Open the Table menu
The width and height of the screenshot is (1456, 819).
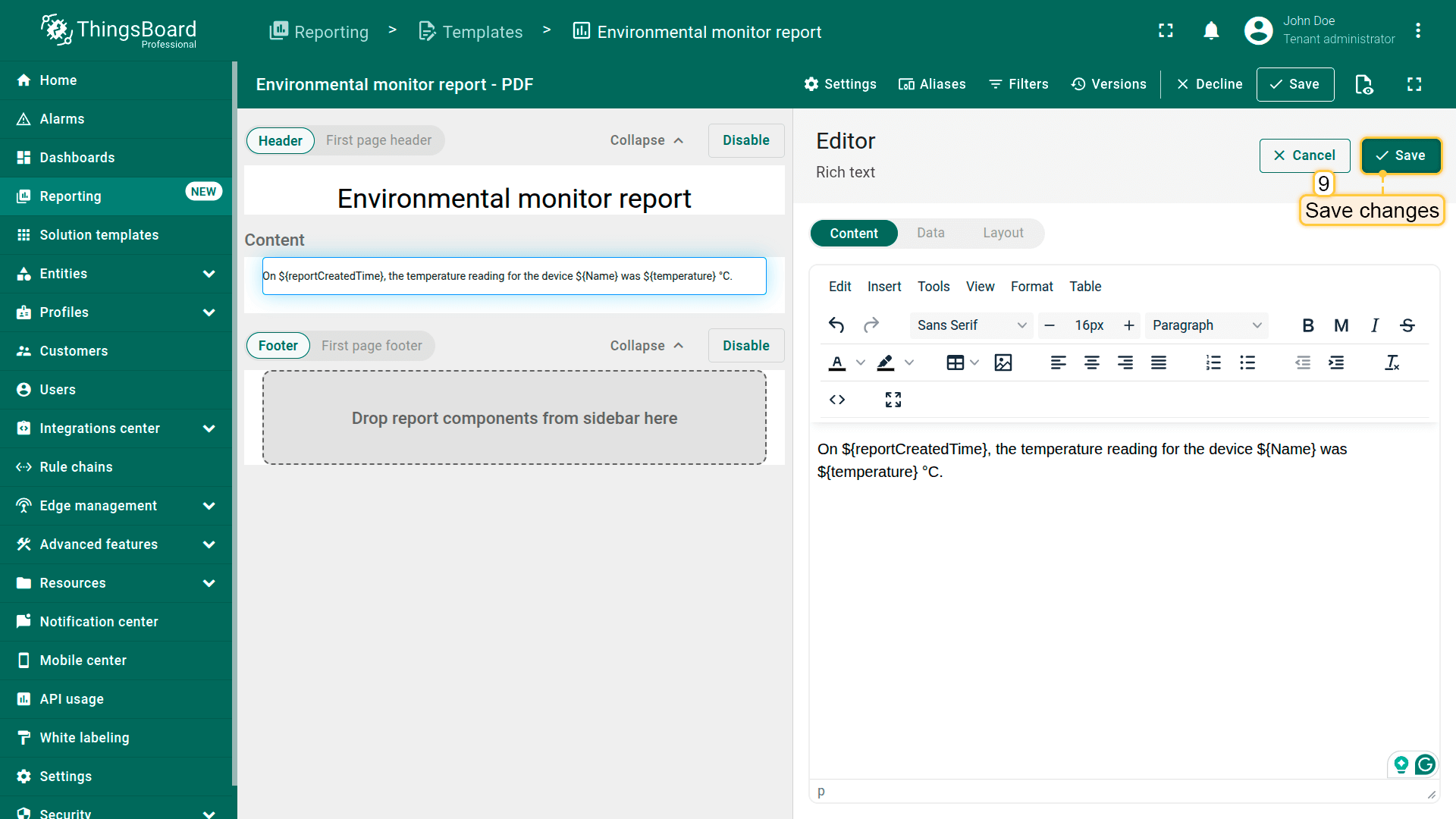click(1085, 287)
